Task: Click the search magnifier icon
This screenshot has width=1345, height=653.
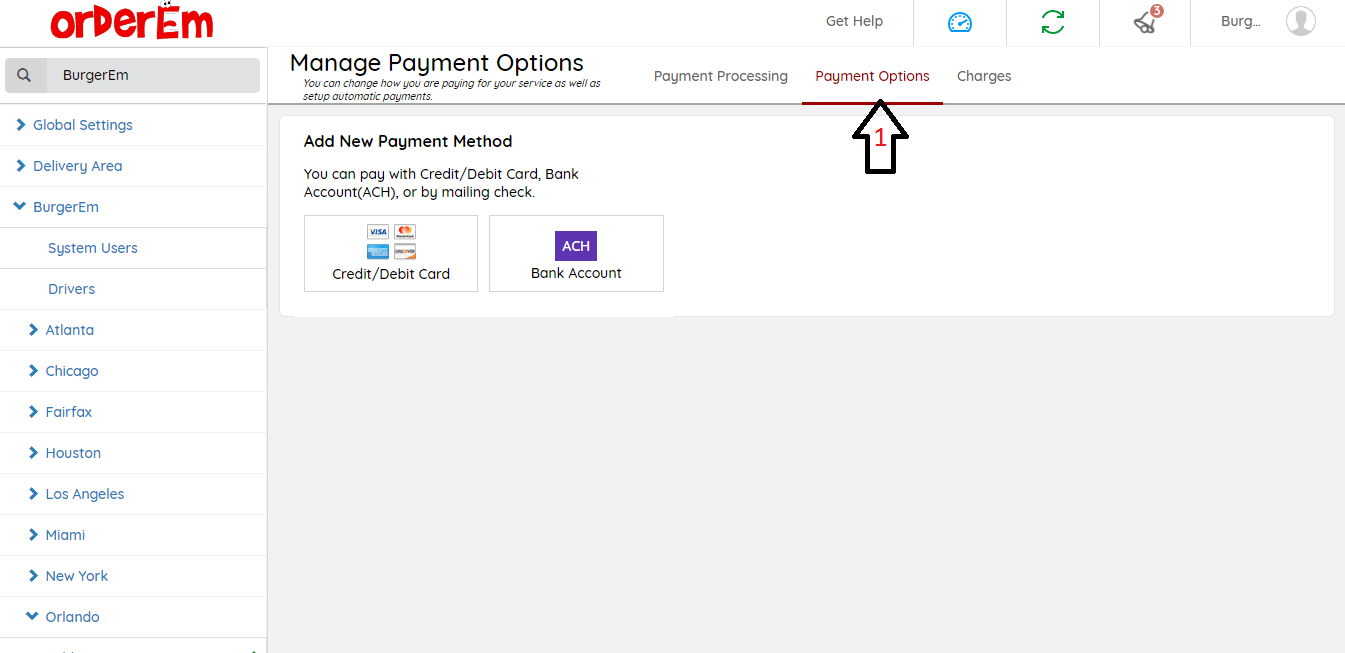Action: pyautogui.click(x=25, y=75)
